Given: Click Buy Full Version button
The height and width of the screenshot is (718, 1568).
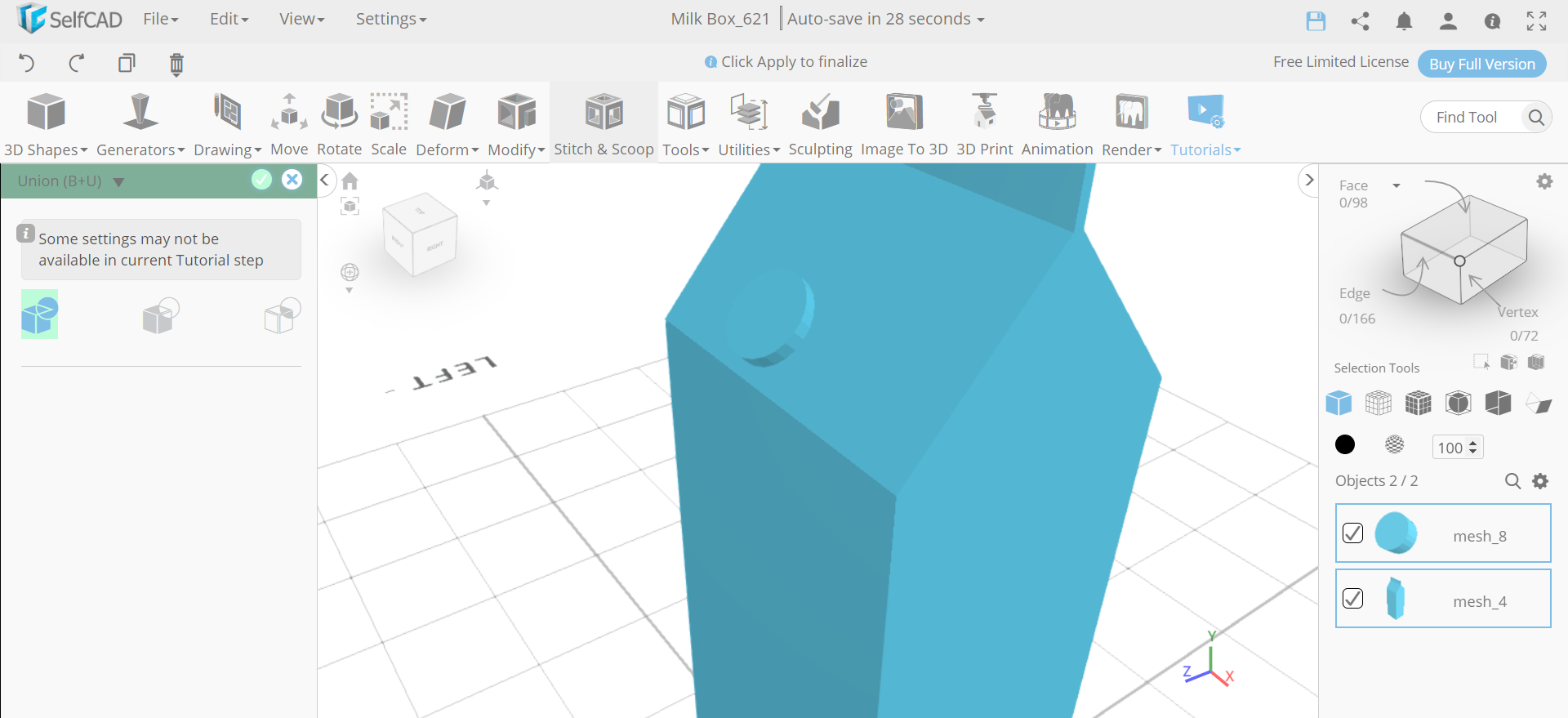Looking at the screenshot, I should pyautogui.click(x=1481, y=64).
